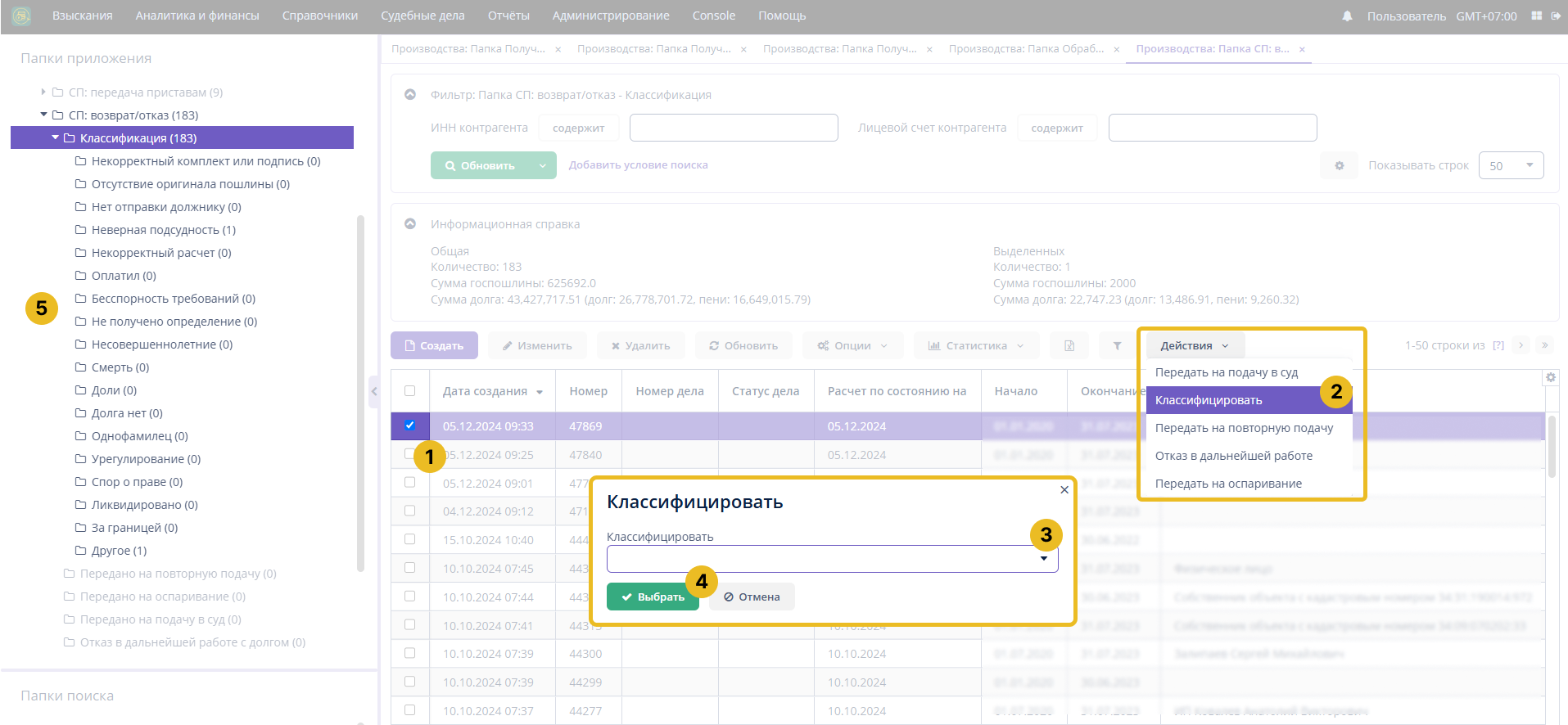Click Добавить условие поиска link
The height and width of the screenshot is (725, 1568).
tap(638, 165)
